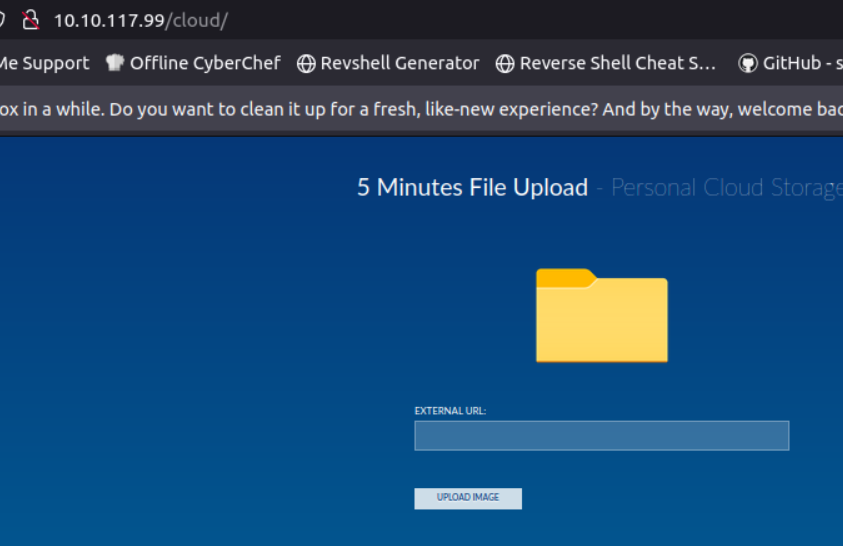The image size is (843, 546).
Task: Focus the External URL input field
Action: (601, 436)
